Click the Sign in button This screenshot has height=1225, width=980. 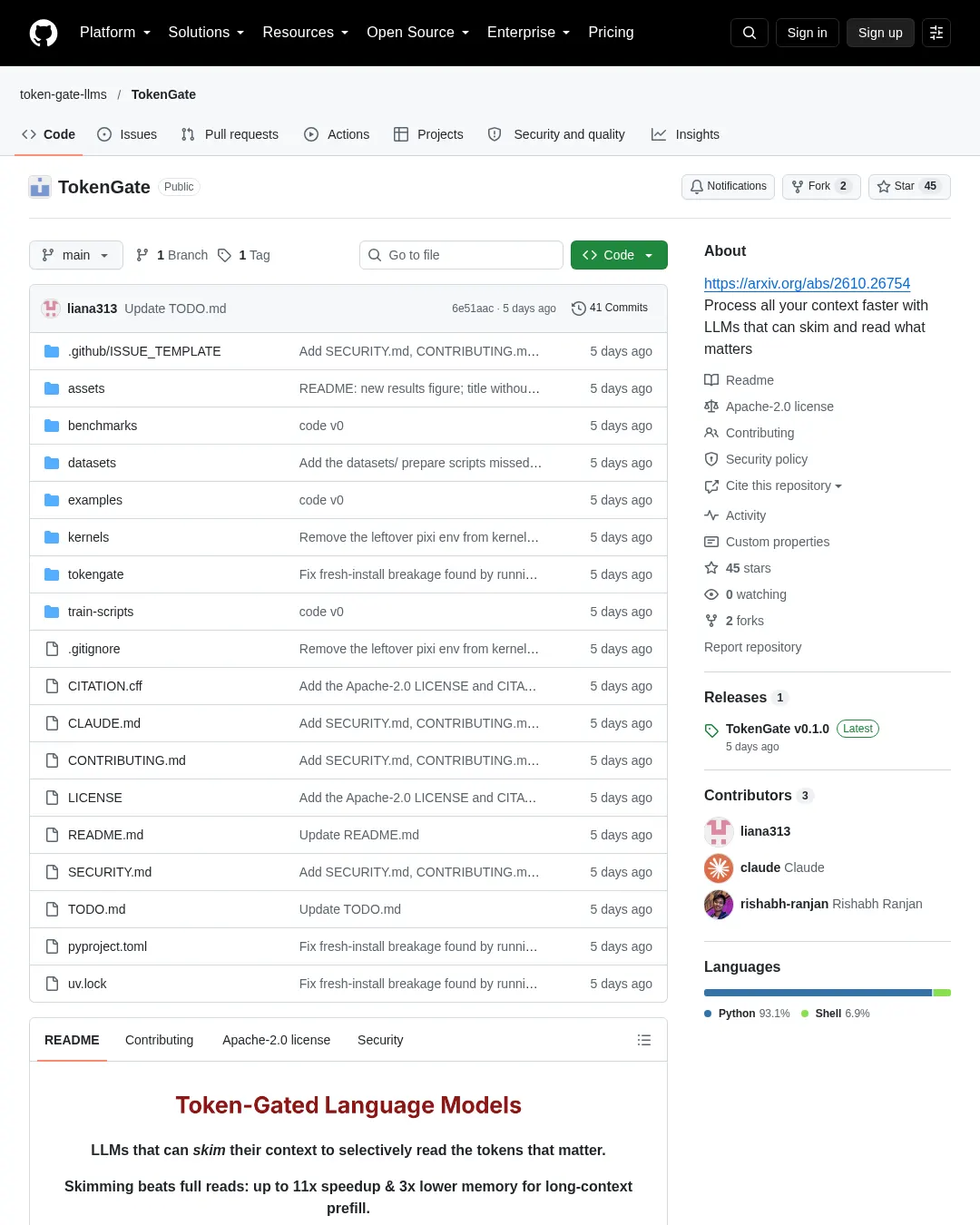[x=808, y=33]
